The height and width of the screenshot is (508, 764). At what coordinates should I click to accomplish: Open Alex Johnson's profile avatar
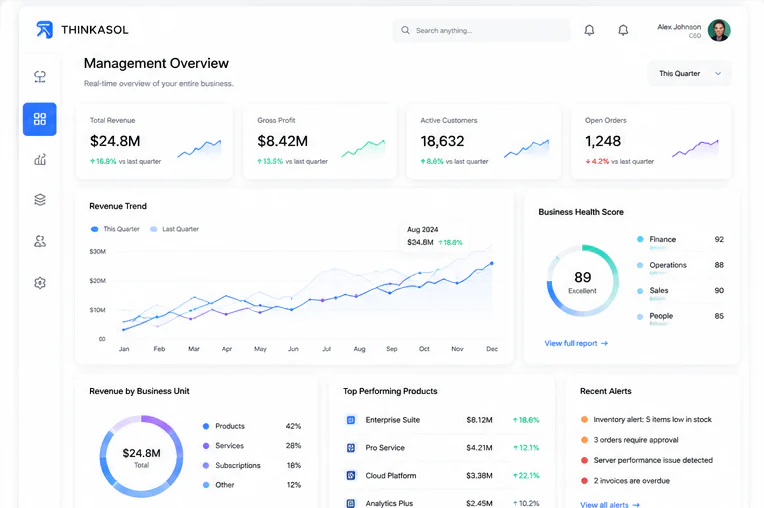719,30
